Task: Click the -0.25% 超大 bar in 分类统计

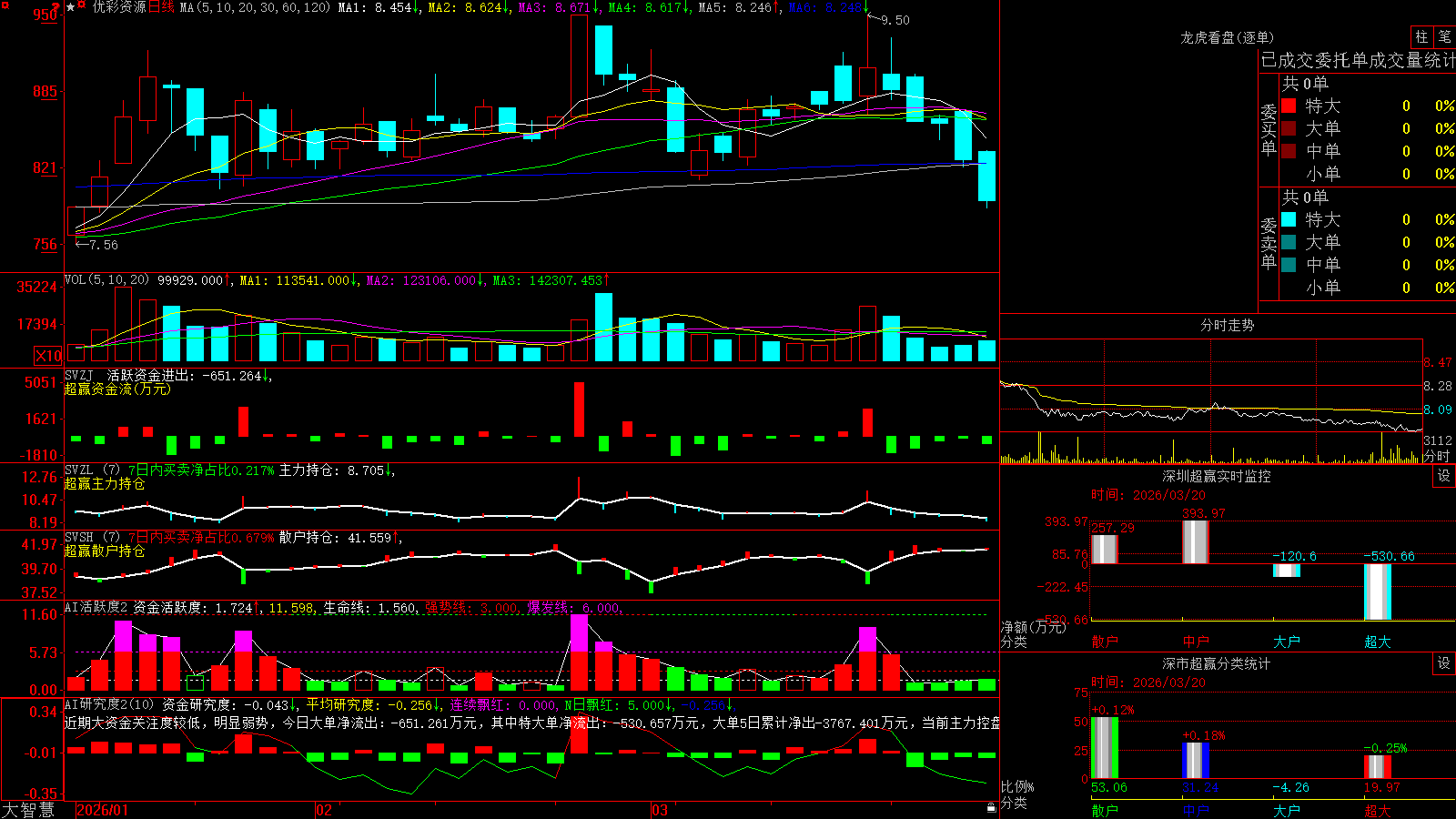Action: click(x=1378, y=766)
